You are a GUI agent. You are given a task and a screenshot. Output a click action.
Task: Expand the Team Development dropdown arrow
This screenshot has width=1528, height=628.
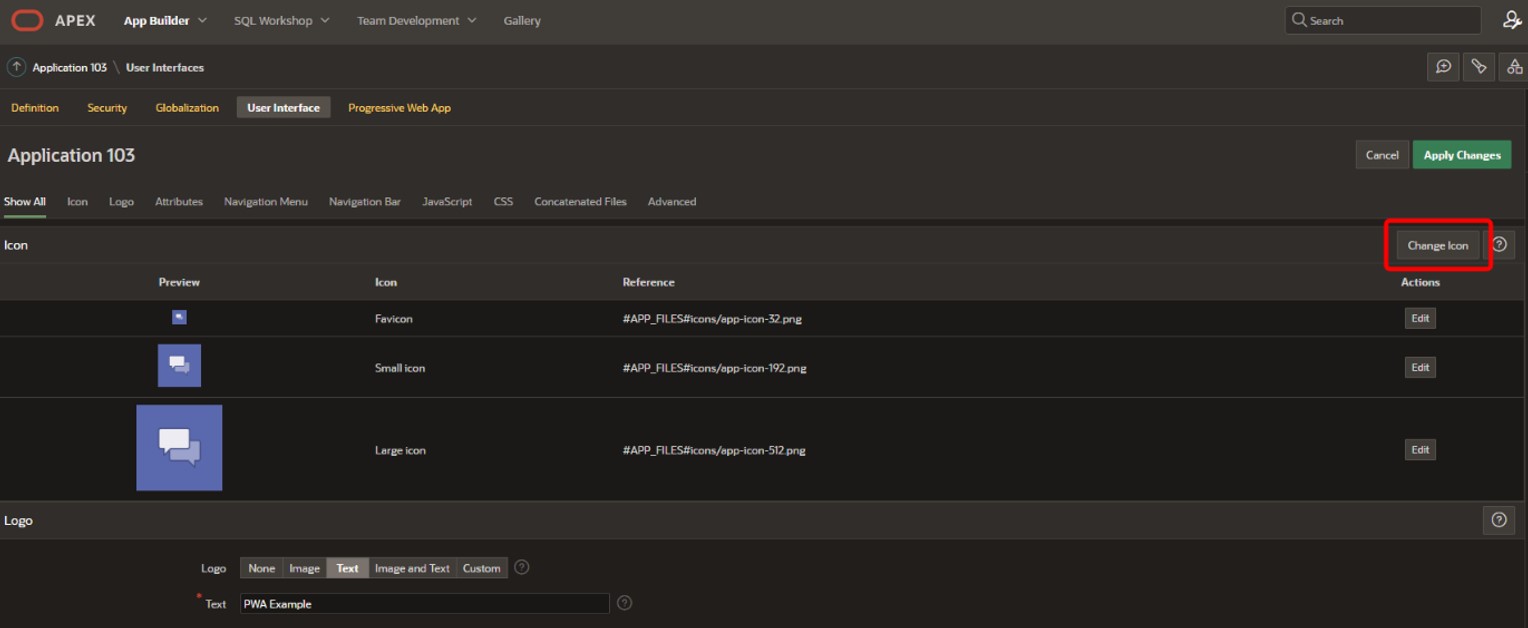coord(472,20)
